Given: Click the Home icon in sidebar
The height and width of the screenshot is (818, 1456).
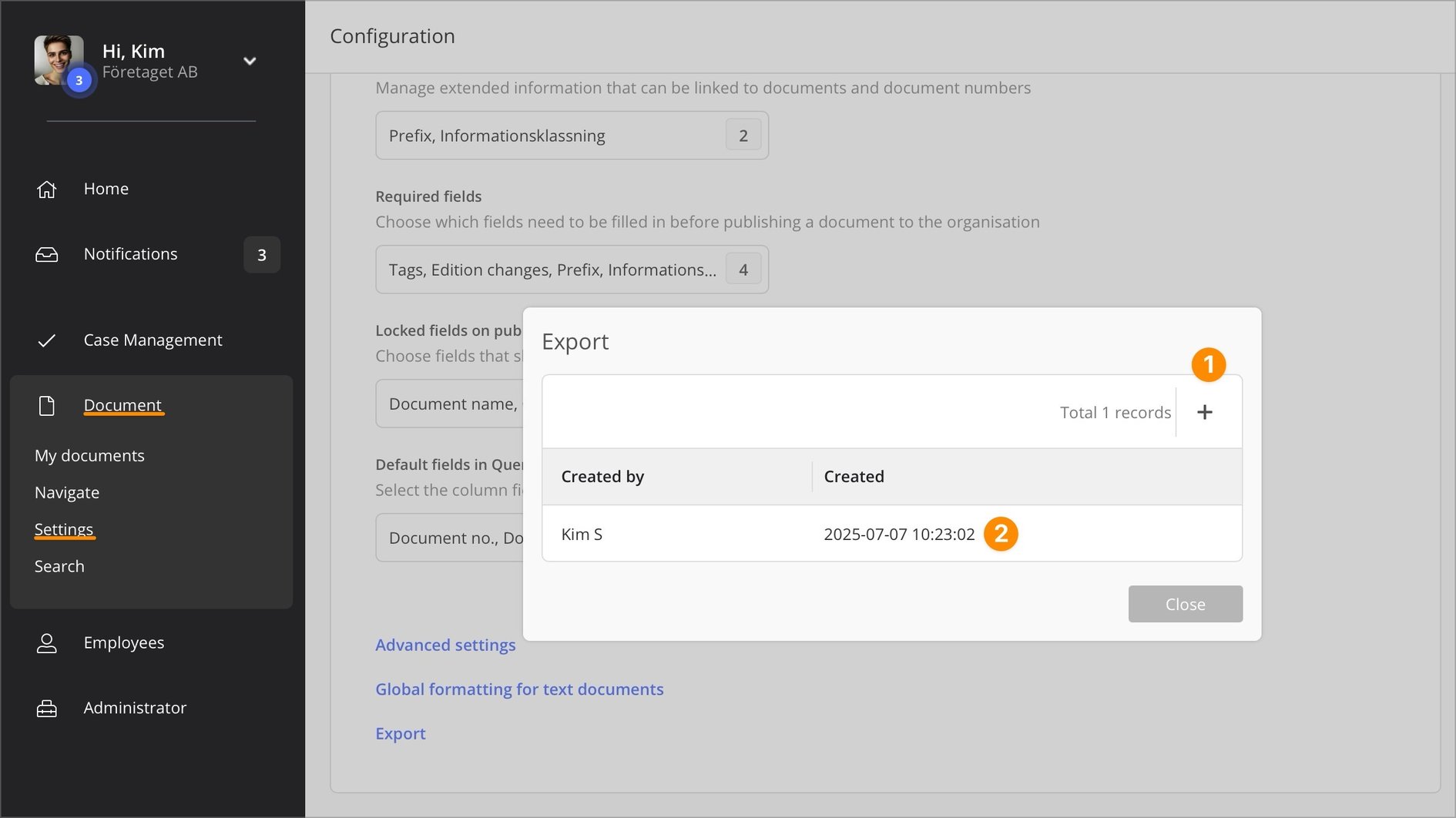Looking at the screenshot, I should tap(47, 189).
